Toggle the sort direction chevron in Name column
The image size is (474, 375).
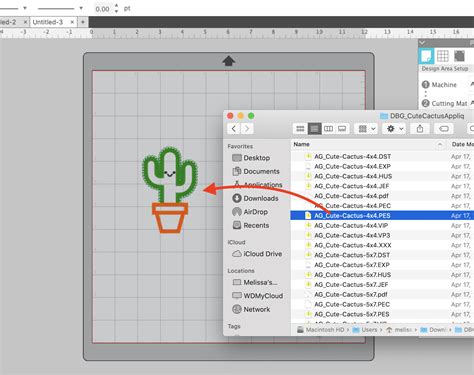440,144
